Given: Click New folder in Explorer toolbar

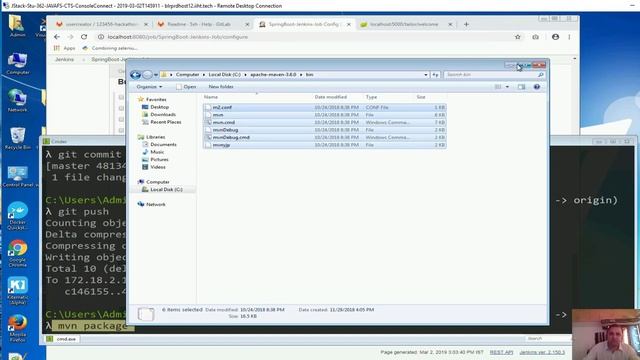Looking at the screenshot, I should tap(221, 87).
